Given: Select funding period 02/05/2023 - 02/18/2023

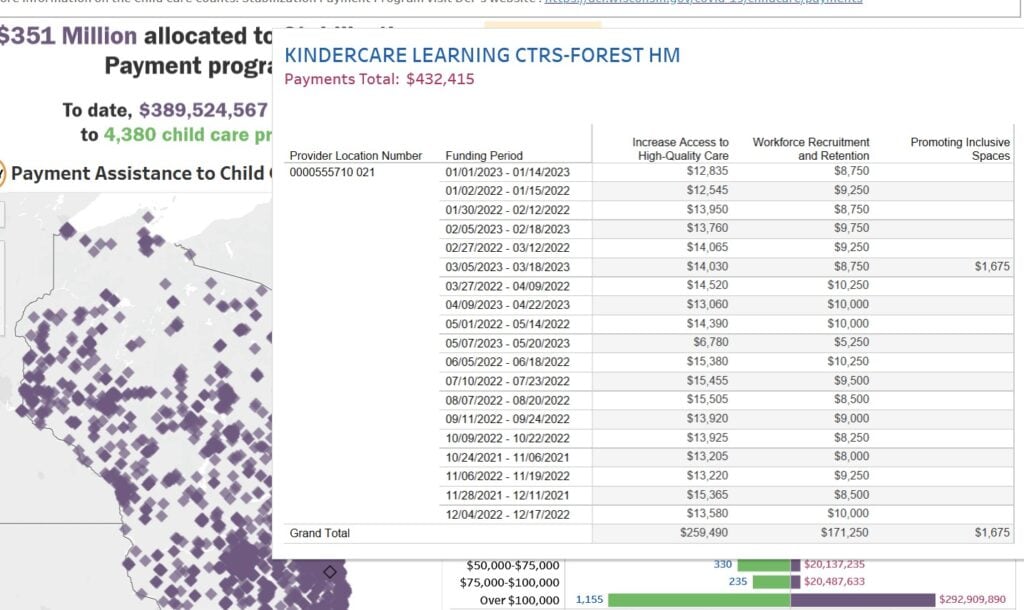Looking at the screenshot, I should [507, 229].
